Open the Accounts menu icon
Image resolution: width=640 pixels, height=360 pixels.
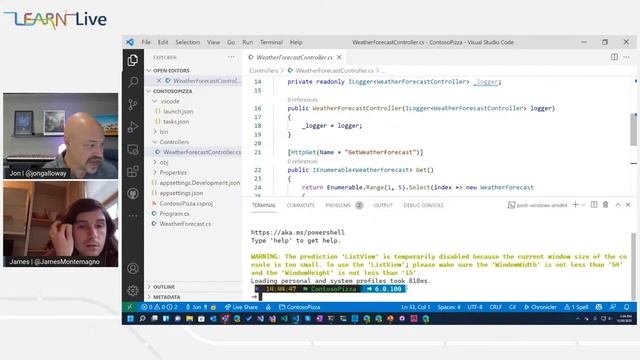coord(133,269)
